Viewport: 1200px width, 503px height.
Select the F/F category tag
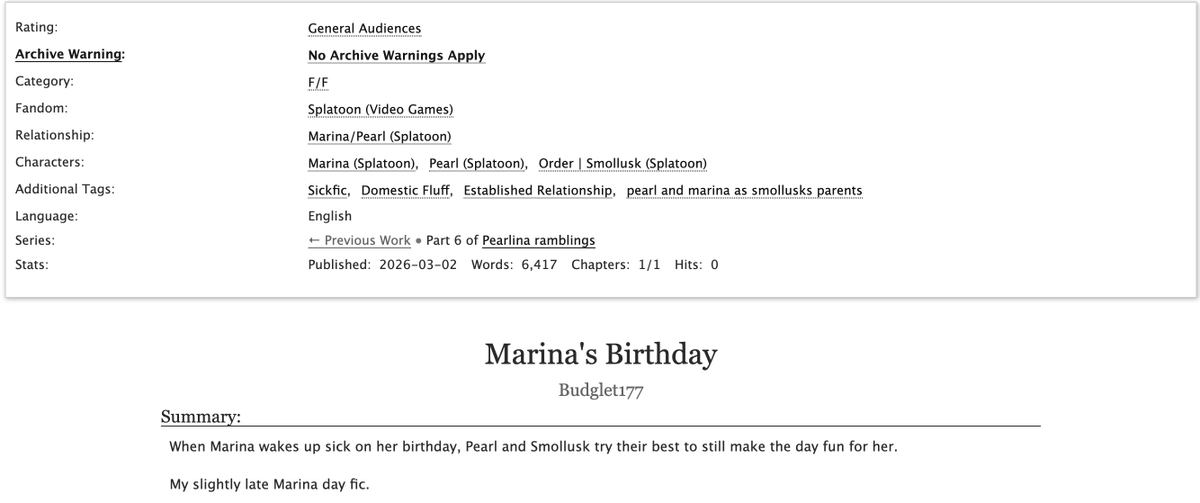pyautogui.click(x=318, y=82)
